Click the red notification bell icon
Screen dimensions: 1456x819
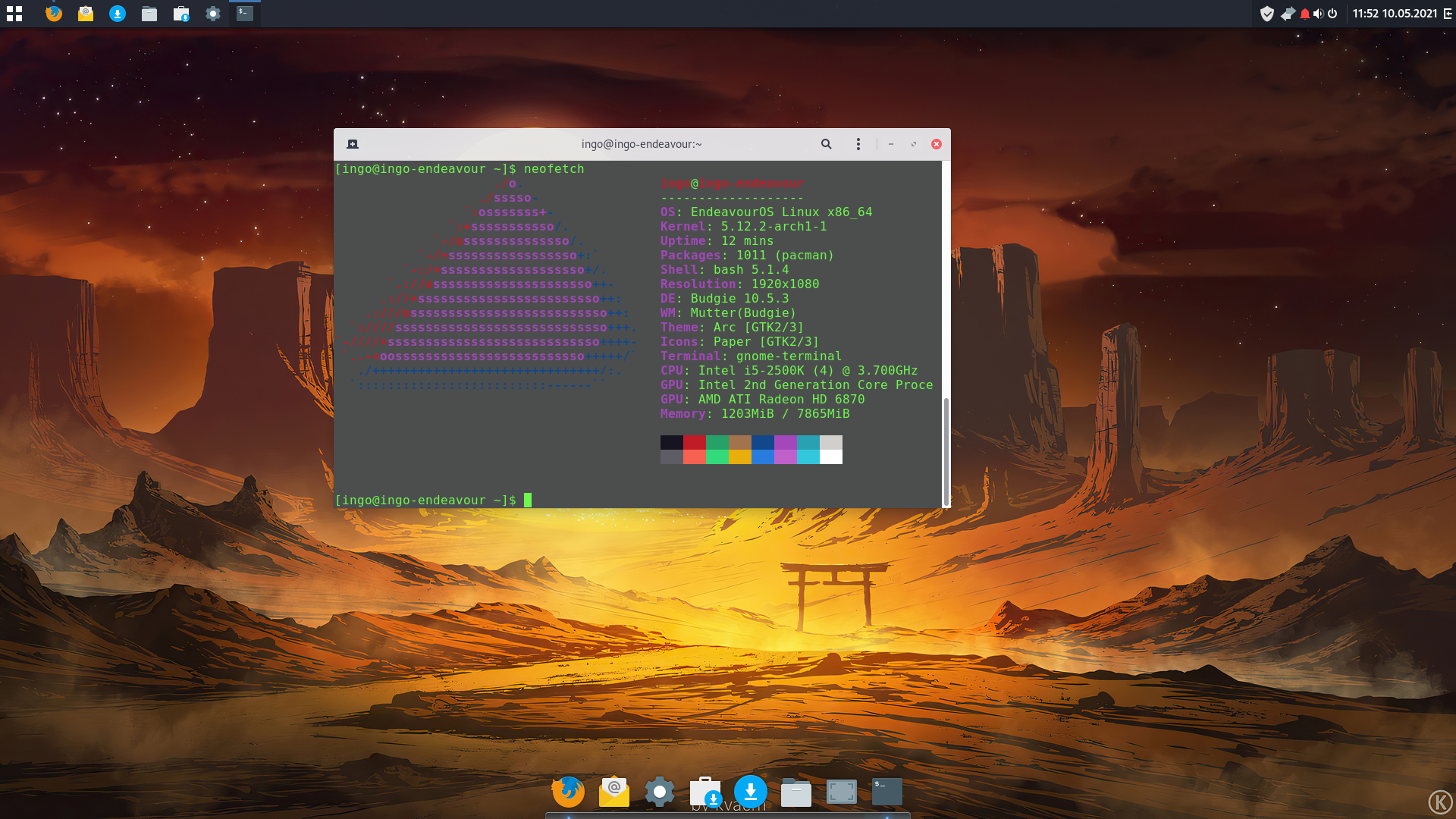point(1304,14)
